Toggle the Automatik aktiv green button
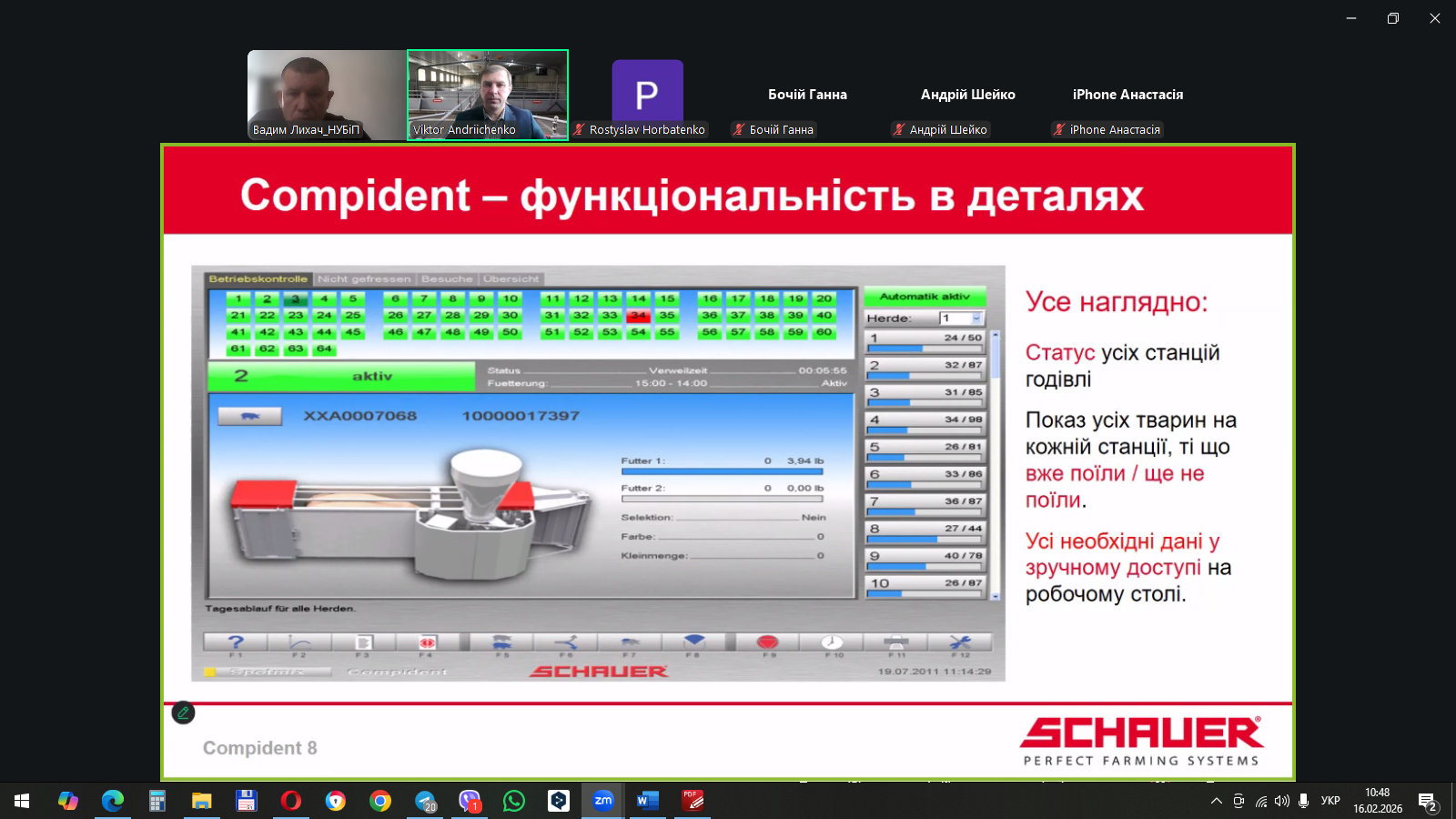 [x=925, y=297]
